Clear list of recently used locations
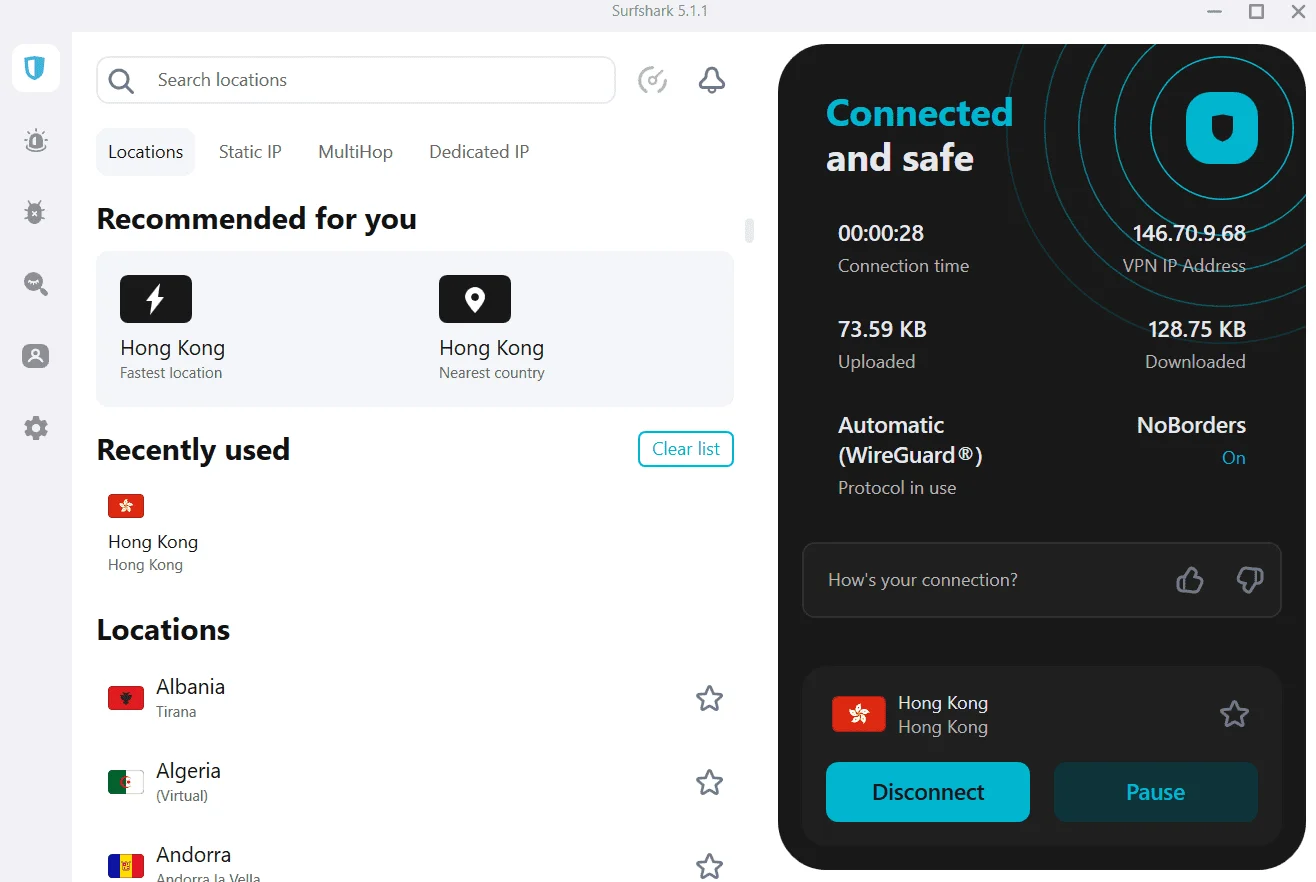 click(686, 449)
